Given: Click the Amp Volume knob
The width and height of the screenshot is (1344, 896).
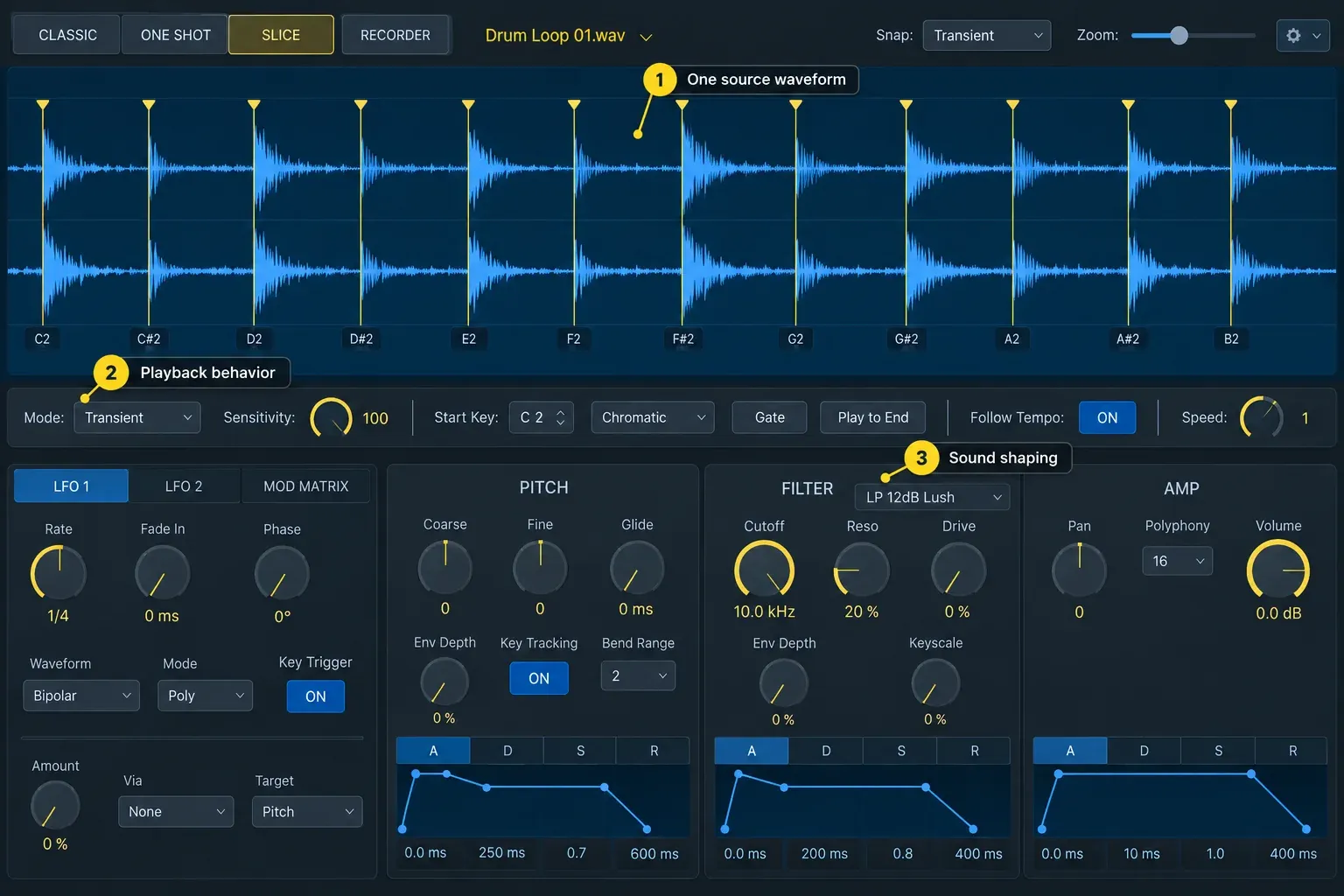Looking at the screenshot, I should 1278,570.
